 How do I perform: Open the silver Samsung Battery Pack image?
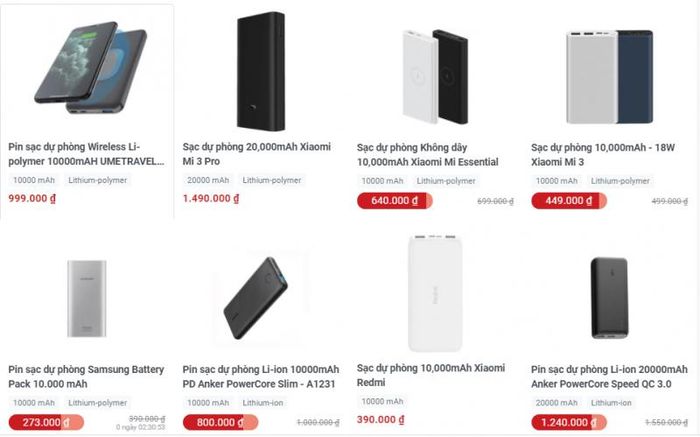tap(87, 299)
